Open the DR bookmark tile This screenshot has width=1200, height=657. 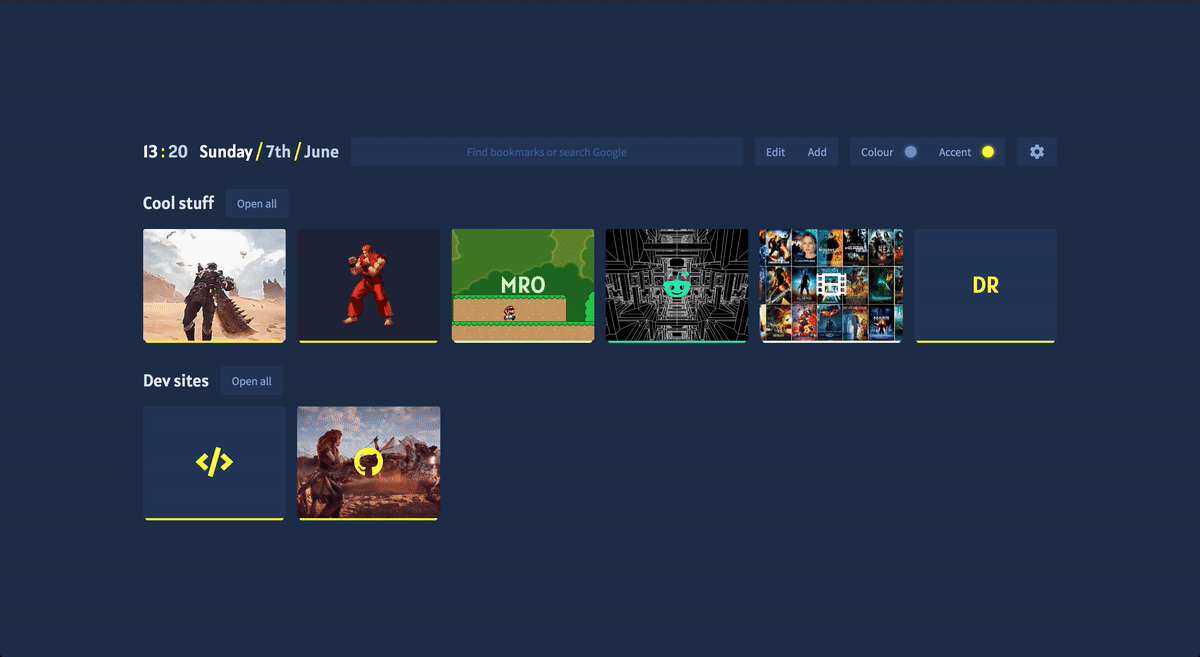point(985,286)
